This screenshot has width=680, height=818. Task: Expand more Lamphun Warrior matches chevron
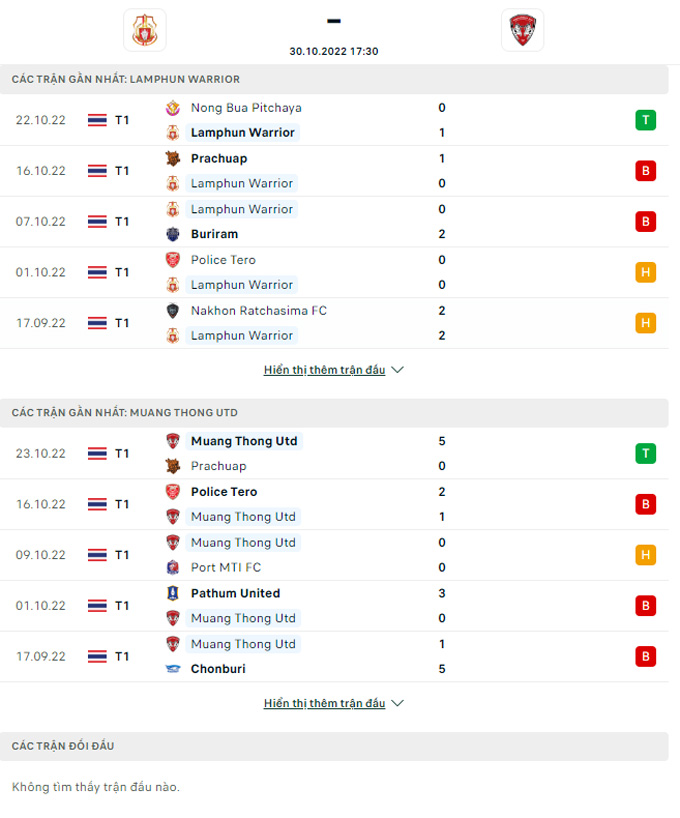tap(398, 370)
